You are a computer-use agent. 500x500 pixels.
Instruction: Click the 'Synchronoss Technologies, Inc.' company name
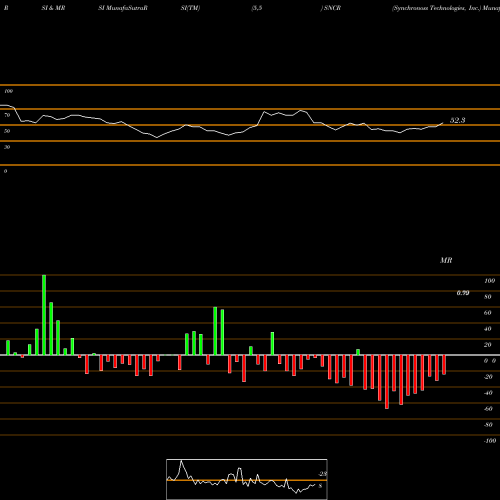pos(437,8)
